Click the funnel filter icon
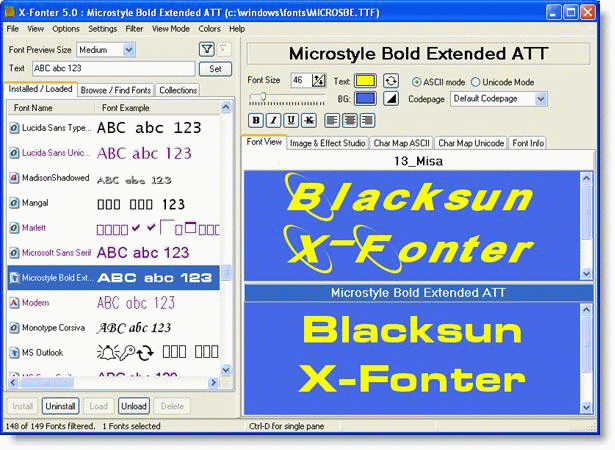The image size is (615, 450). point(207,49)
